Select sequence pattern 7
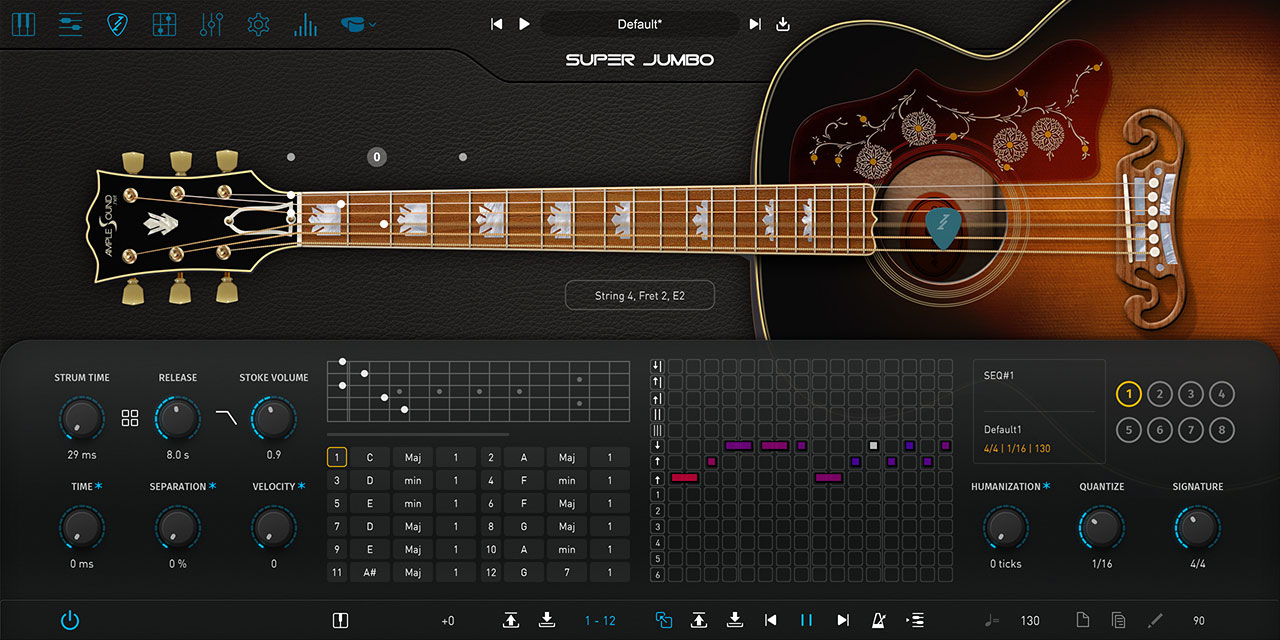The width and height of the screenshot is (1280, 640). [1190, 431]
